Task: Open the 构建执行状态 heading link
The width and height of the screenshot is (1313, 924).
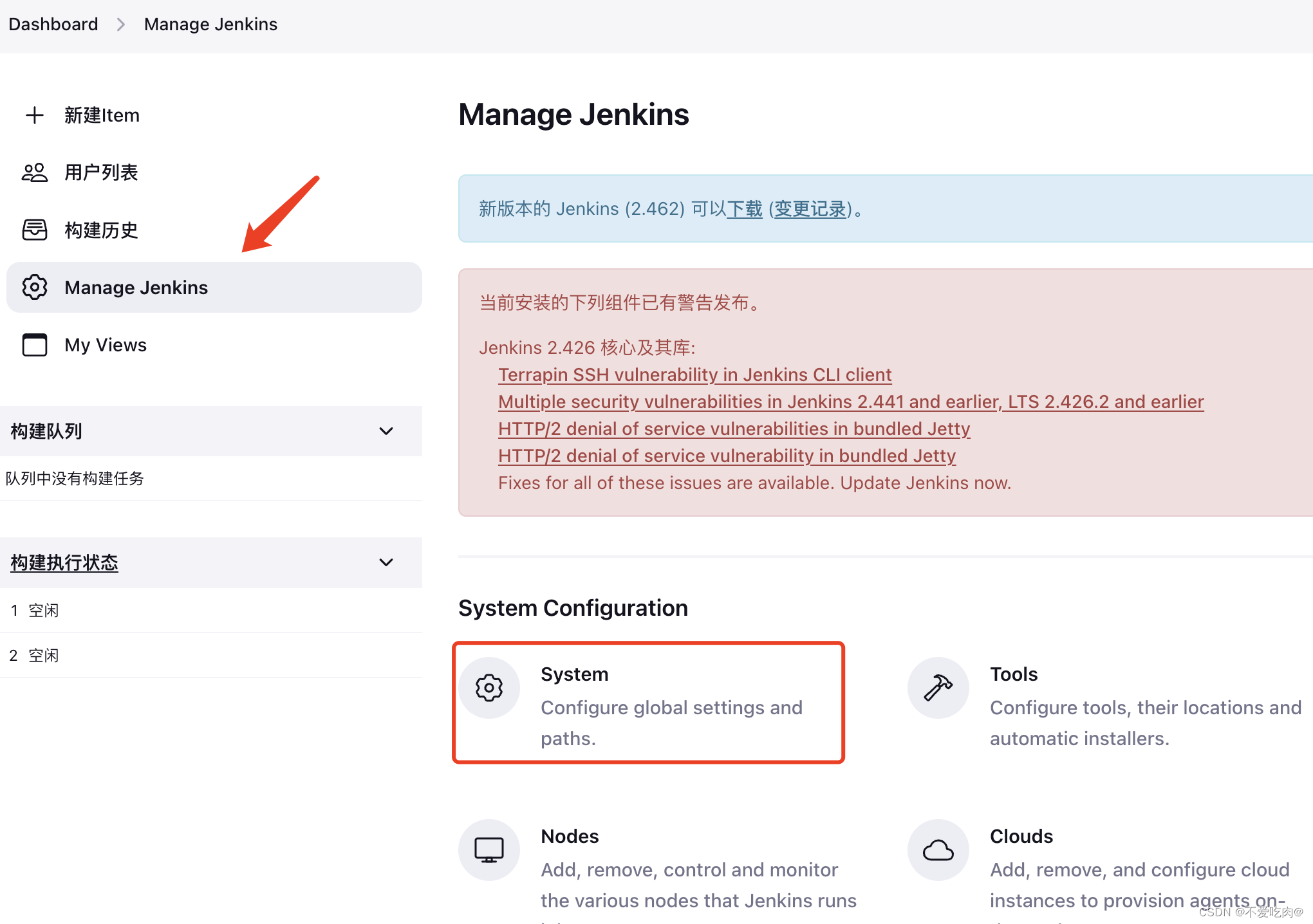Action: (64, 562)
